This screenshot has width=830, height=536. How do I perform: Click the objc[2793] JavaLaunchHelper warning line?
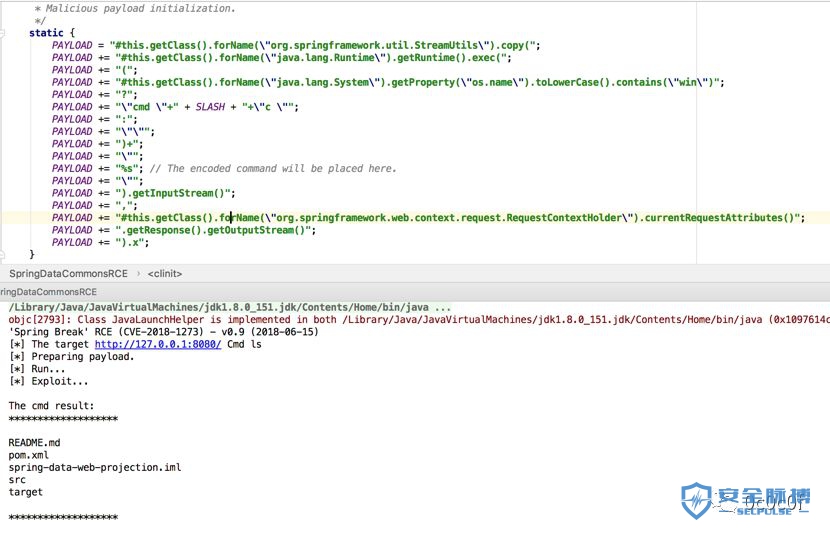[x=419, y=320]
